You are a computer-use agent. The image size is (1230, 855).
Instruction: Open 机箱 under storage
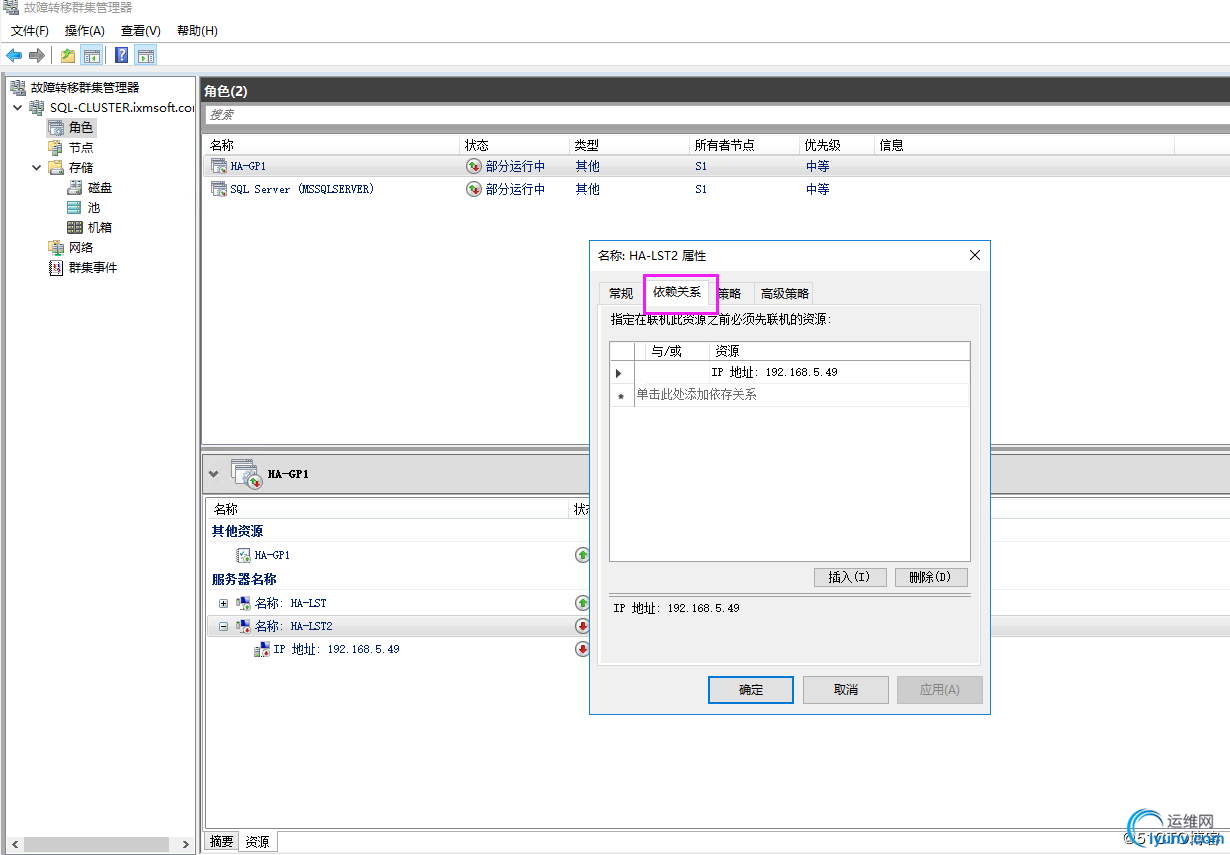point(100,227)
